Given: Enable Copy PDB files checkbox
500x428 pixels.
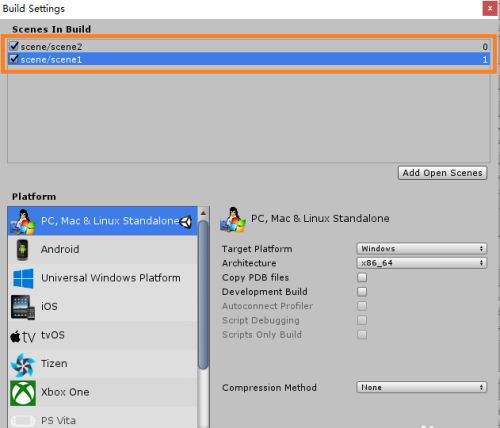Looking at the screenshot, I should (362, 277).
